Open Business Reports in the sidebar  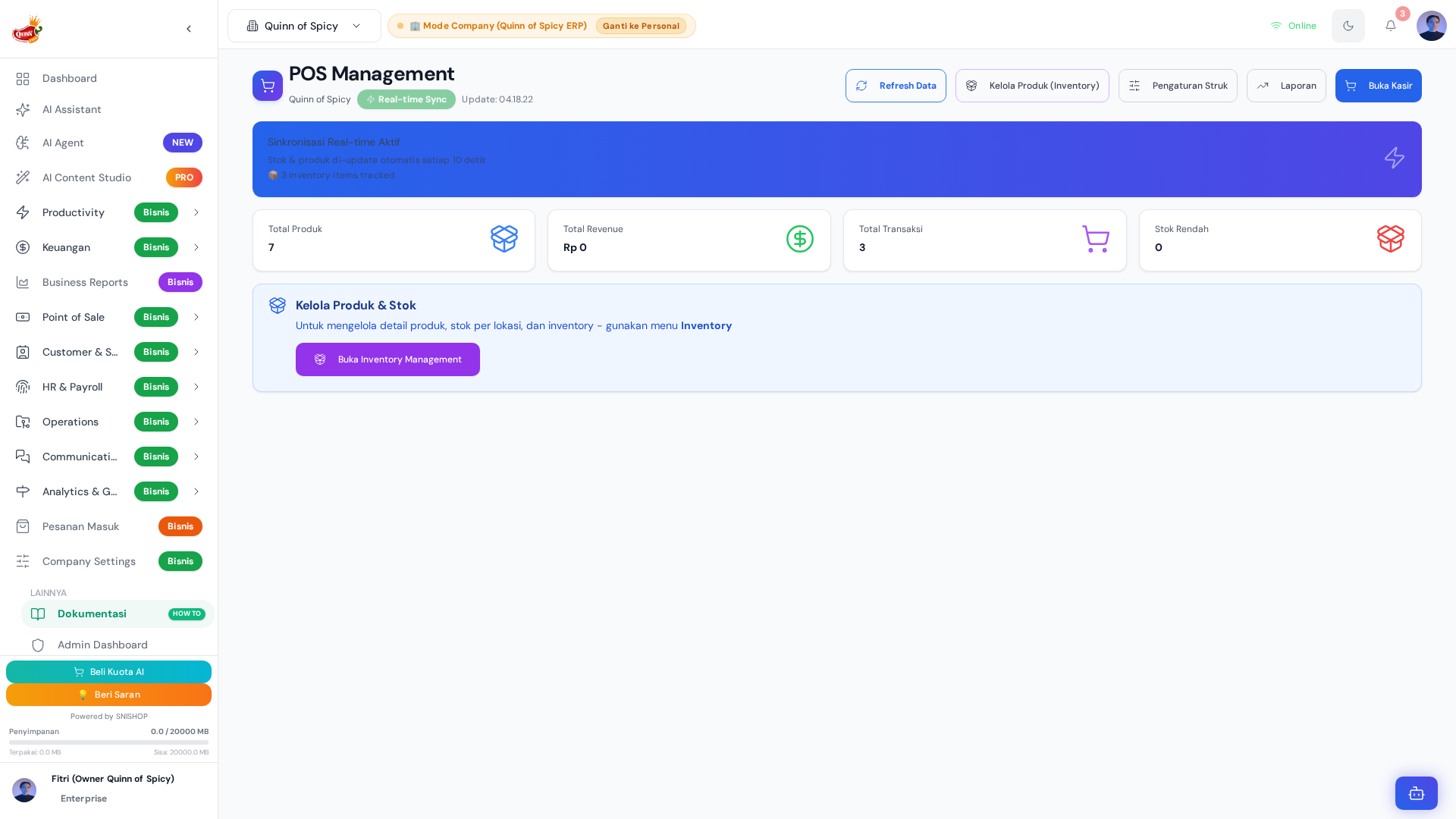pos(108,282)
